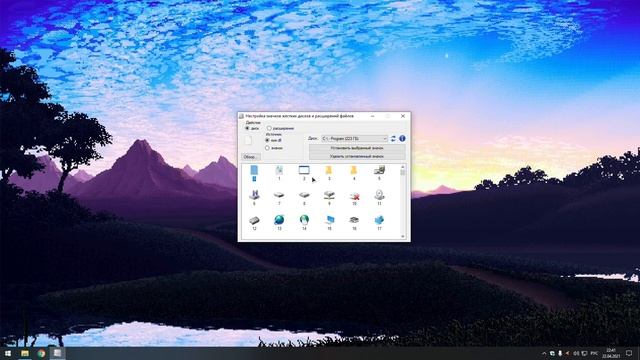Click the active app taskbar button
Viewport: 640px width, 360px height.
58,353
